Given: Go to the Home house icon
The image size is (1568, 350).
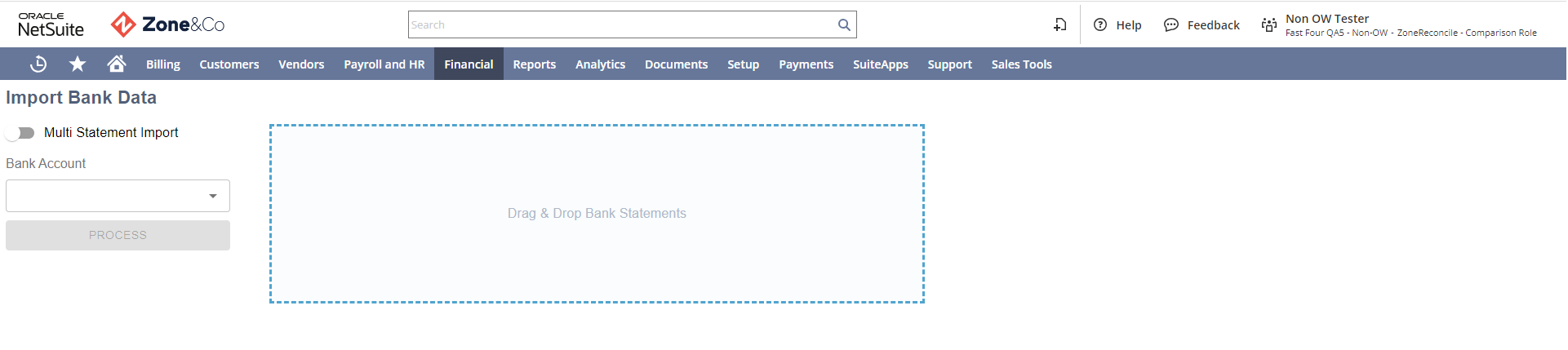Looking at the screenshot, I should 117,64.
